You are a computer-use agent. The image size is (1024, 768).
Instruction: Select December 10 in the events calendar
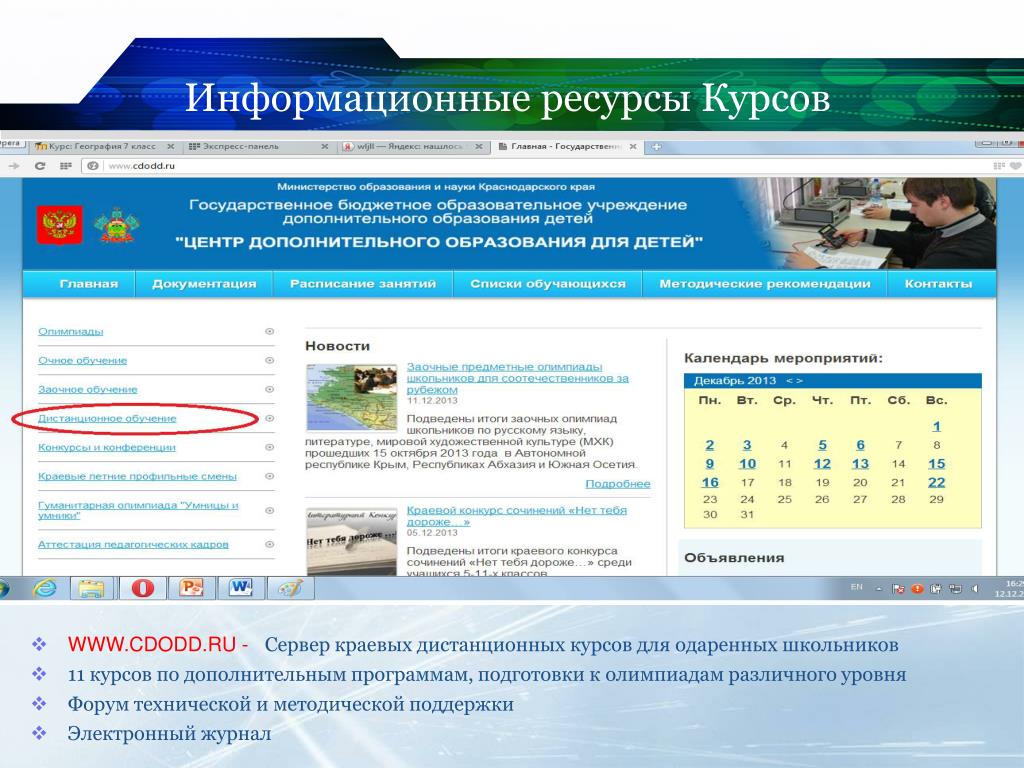747,464
